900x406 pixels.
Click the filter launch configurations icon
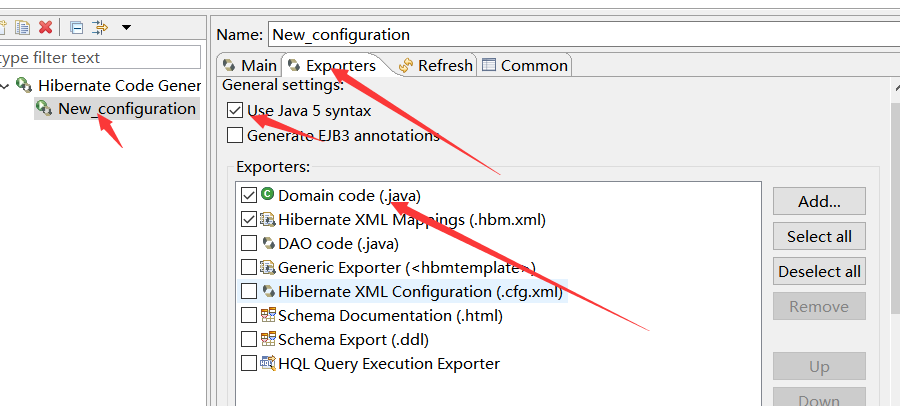tap(100, 27)
